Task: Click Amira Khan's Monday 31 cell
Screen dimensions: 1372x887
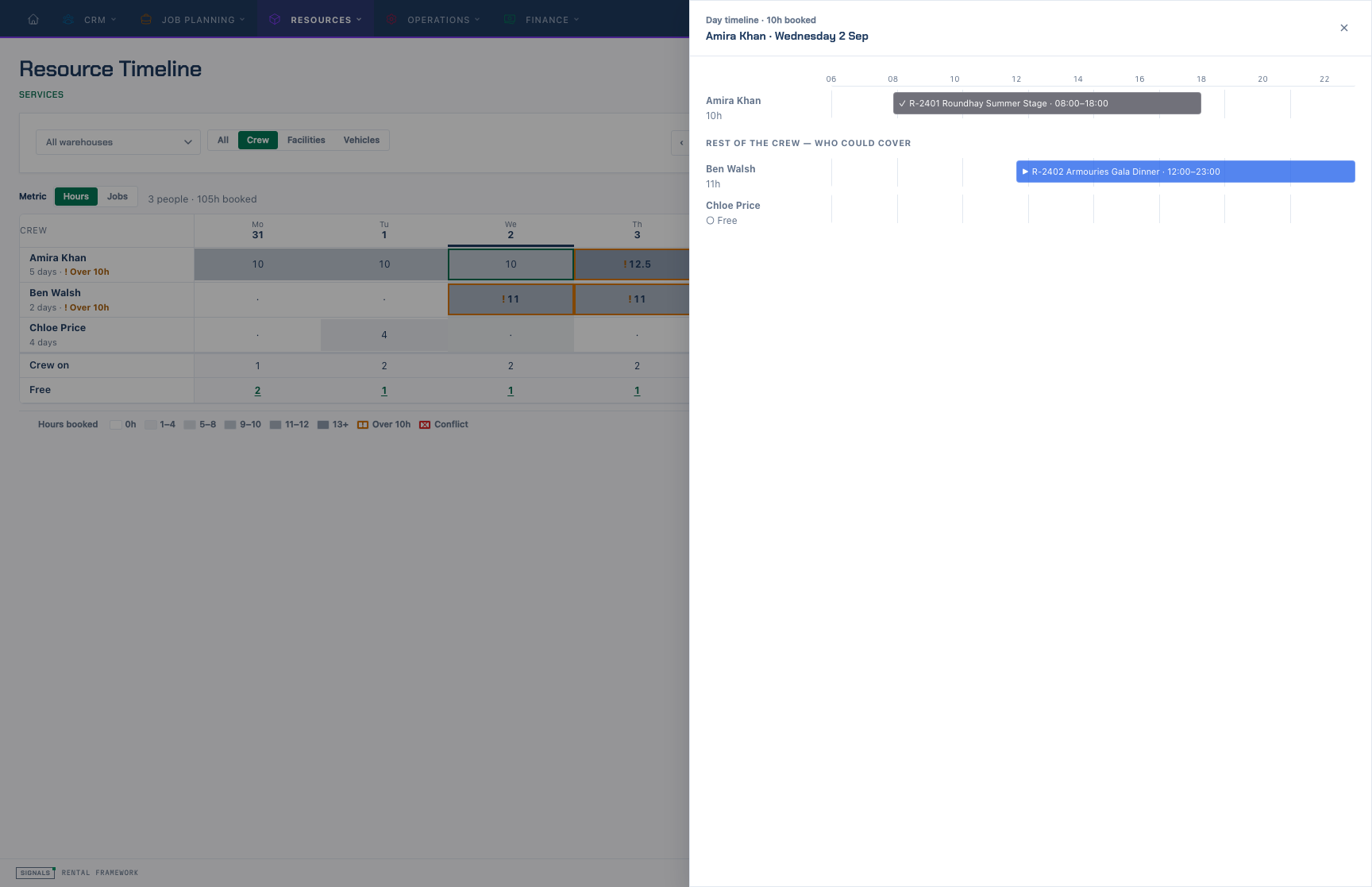Action: [x=258, y=264]
